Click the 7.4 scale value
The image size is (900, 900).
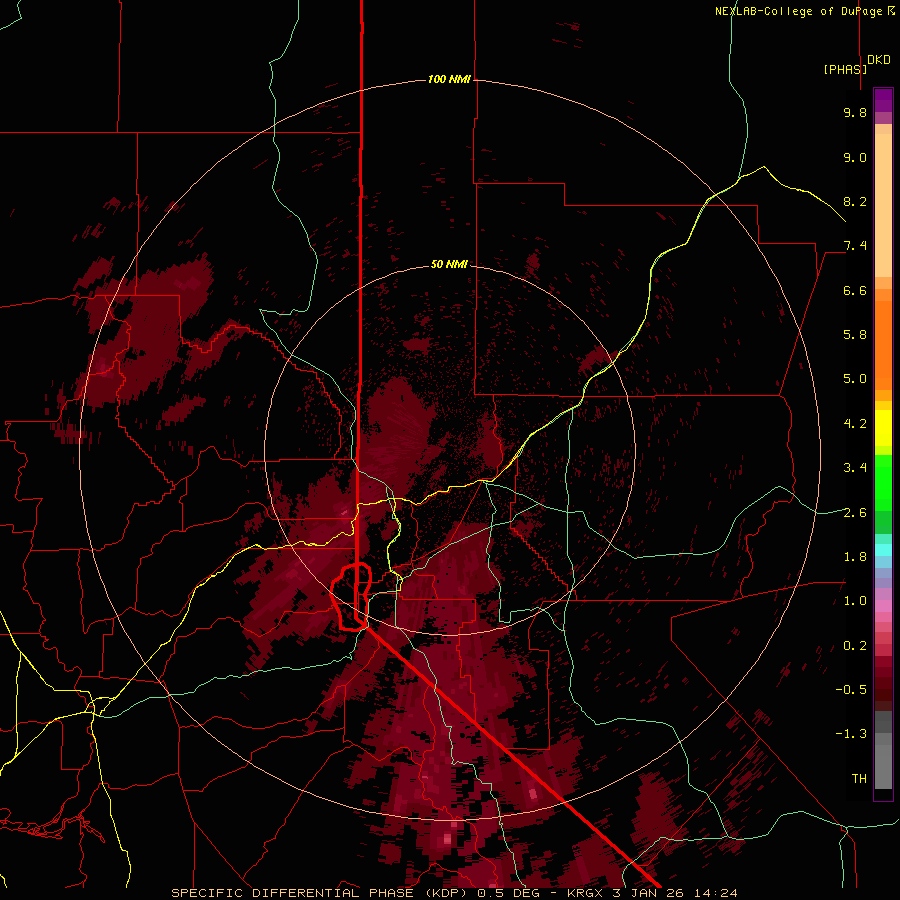coord(855,246)
